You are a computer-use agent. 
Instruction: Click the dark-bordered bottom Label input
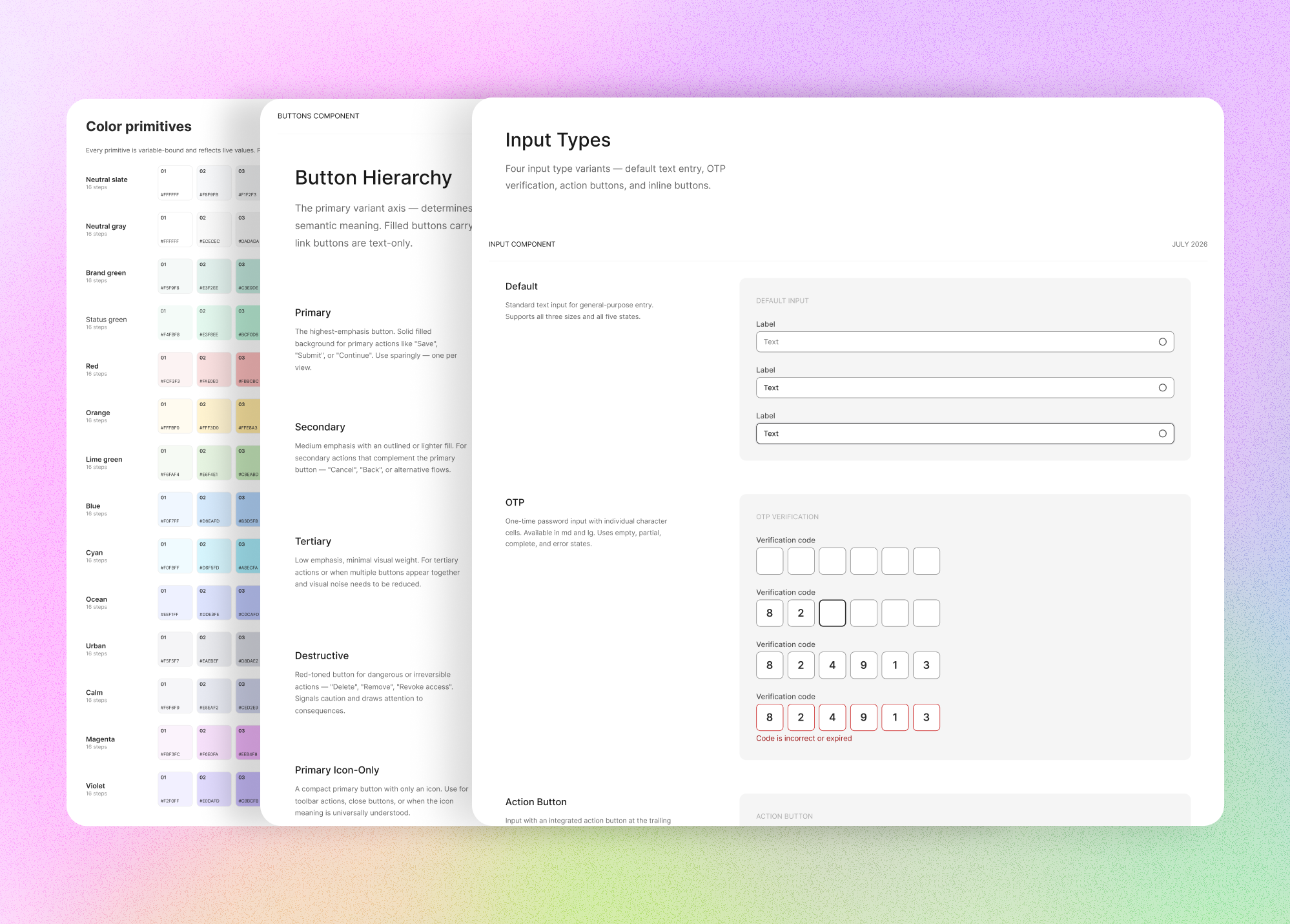pos(965,433)
